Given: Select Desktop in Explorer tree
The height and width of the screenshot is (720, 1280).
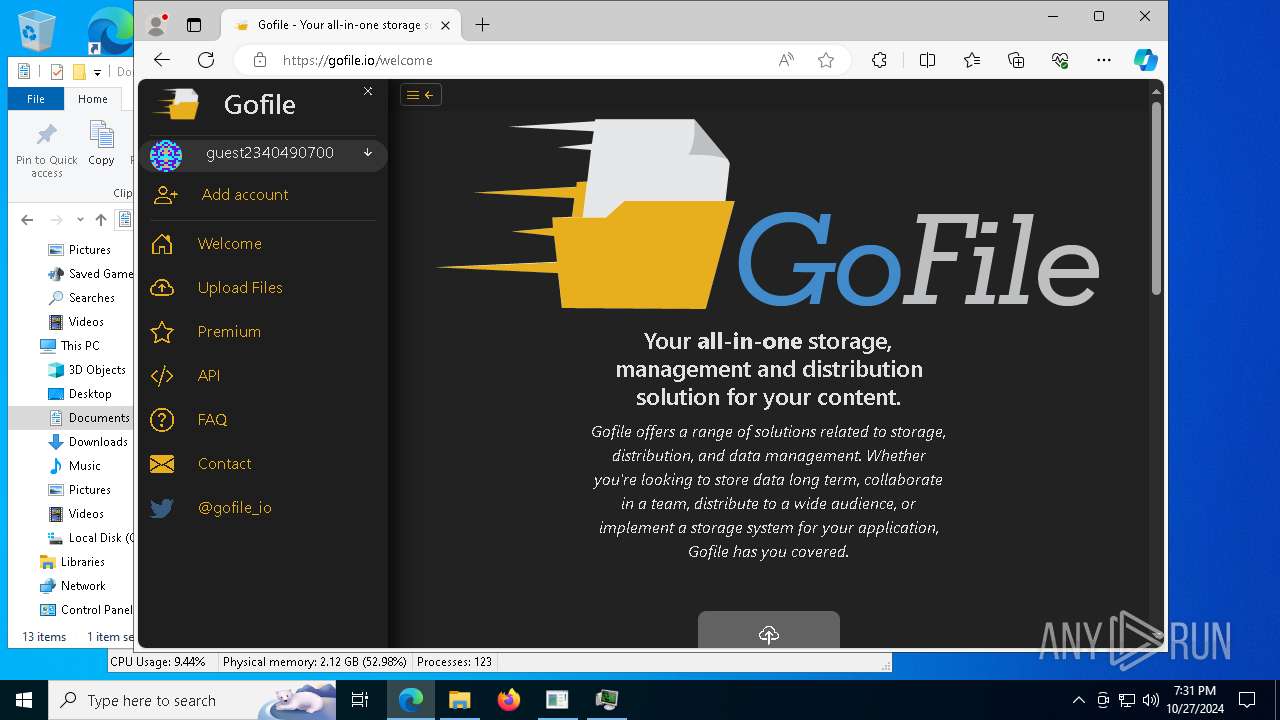Looking at the screenshot, I should [x=81, y=394].
